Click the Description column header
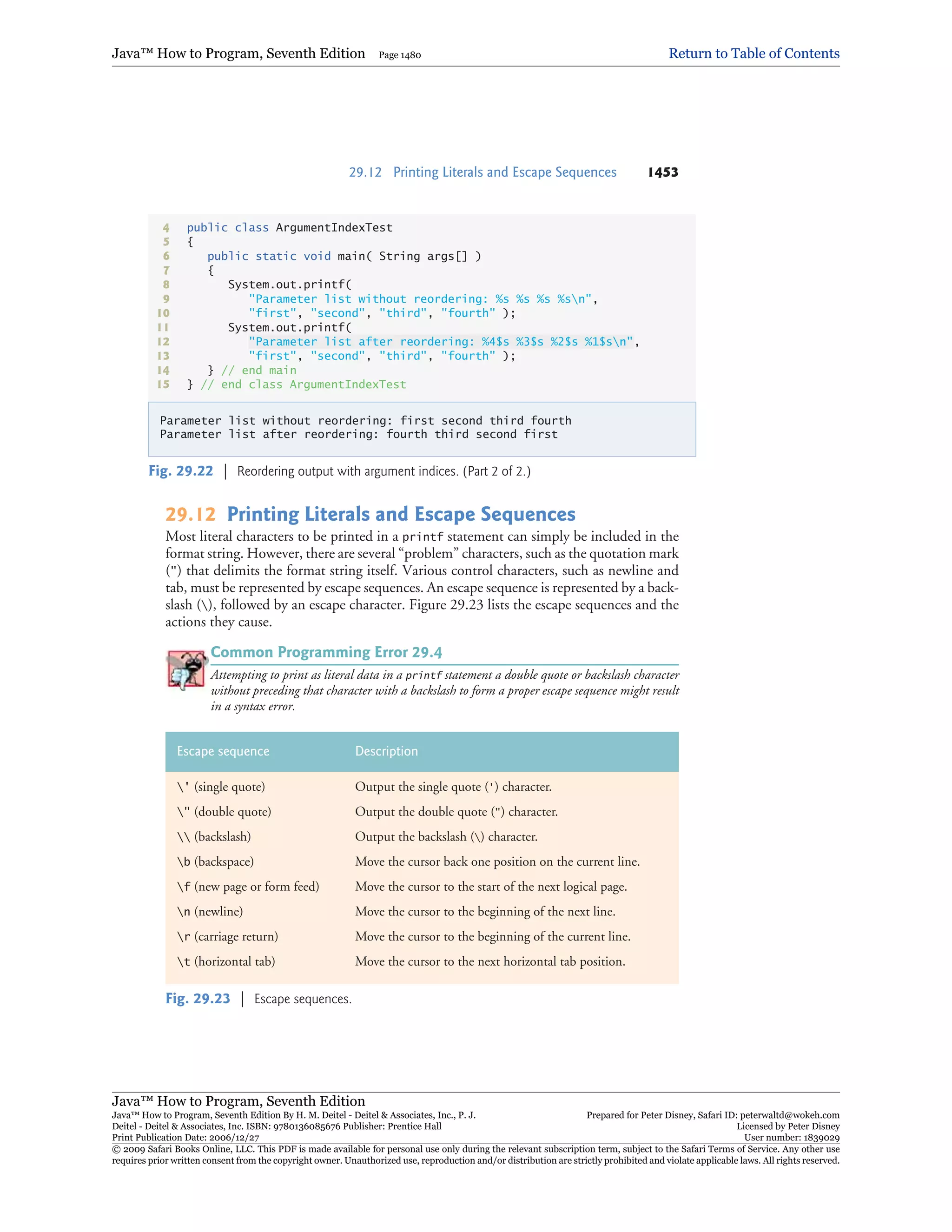 386,751
